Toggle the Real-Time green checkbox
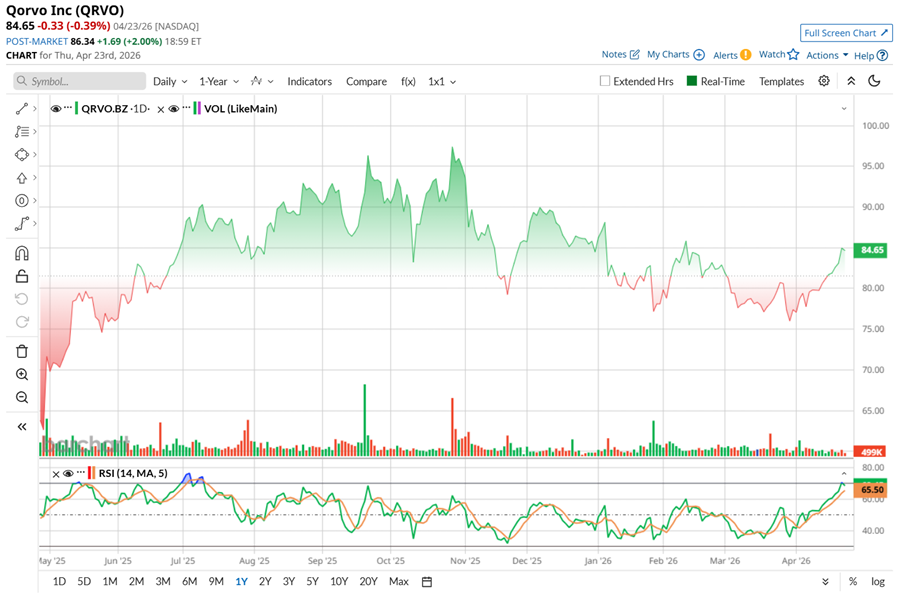The image size is (902, 593). pos(692,81)
